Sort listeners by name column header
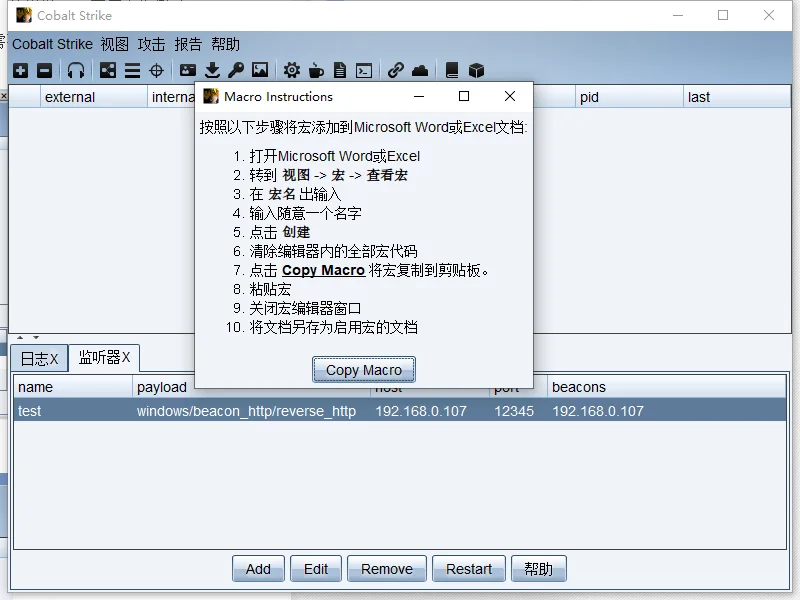 pos(73,387)
